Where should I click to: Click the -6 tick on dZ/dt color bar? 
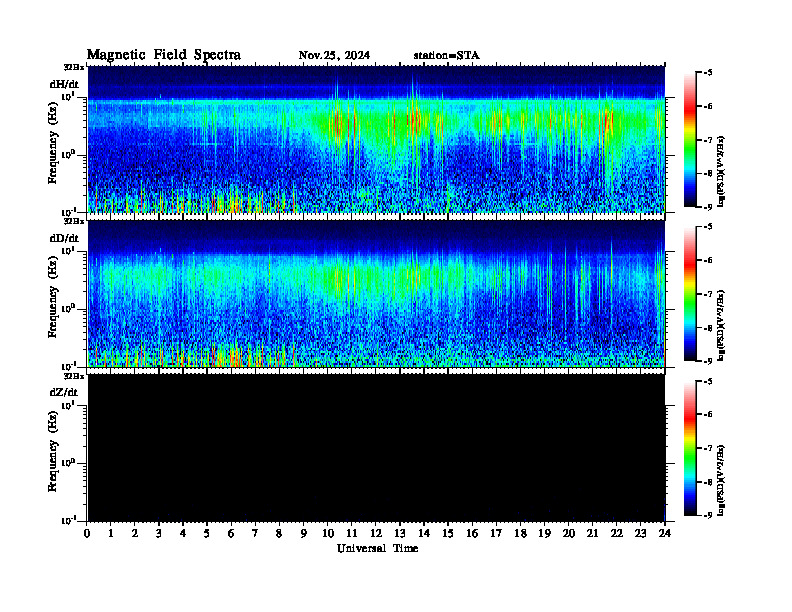pyautogui.click(x=707, y=415)
